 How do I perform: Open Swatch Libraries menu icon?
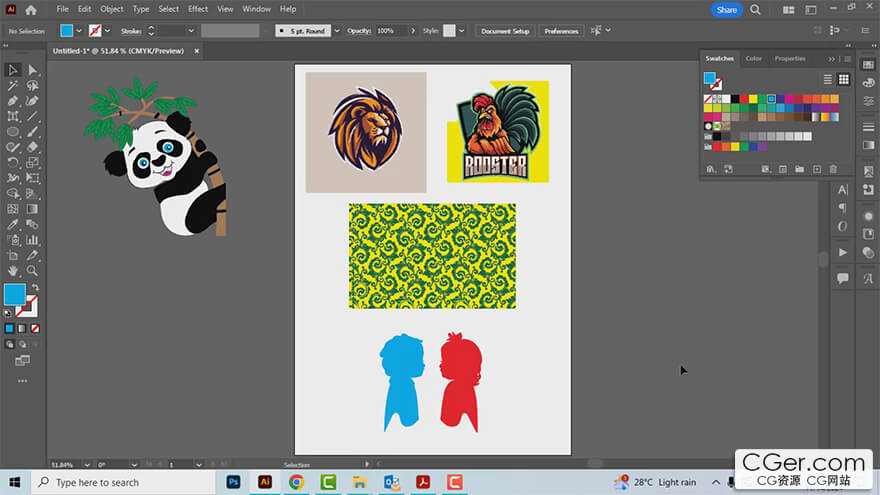(x=710, y=169)
